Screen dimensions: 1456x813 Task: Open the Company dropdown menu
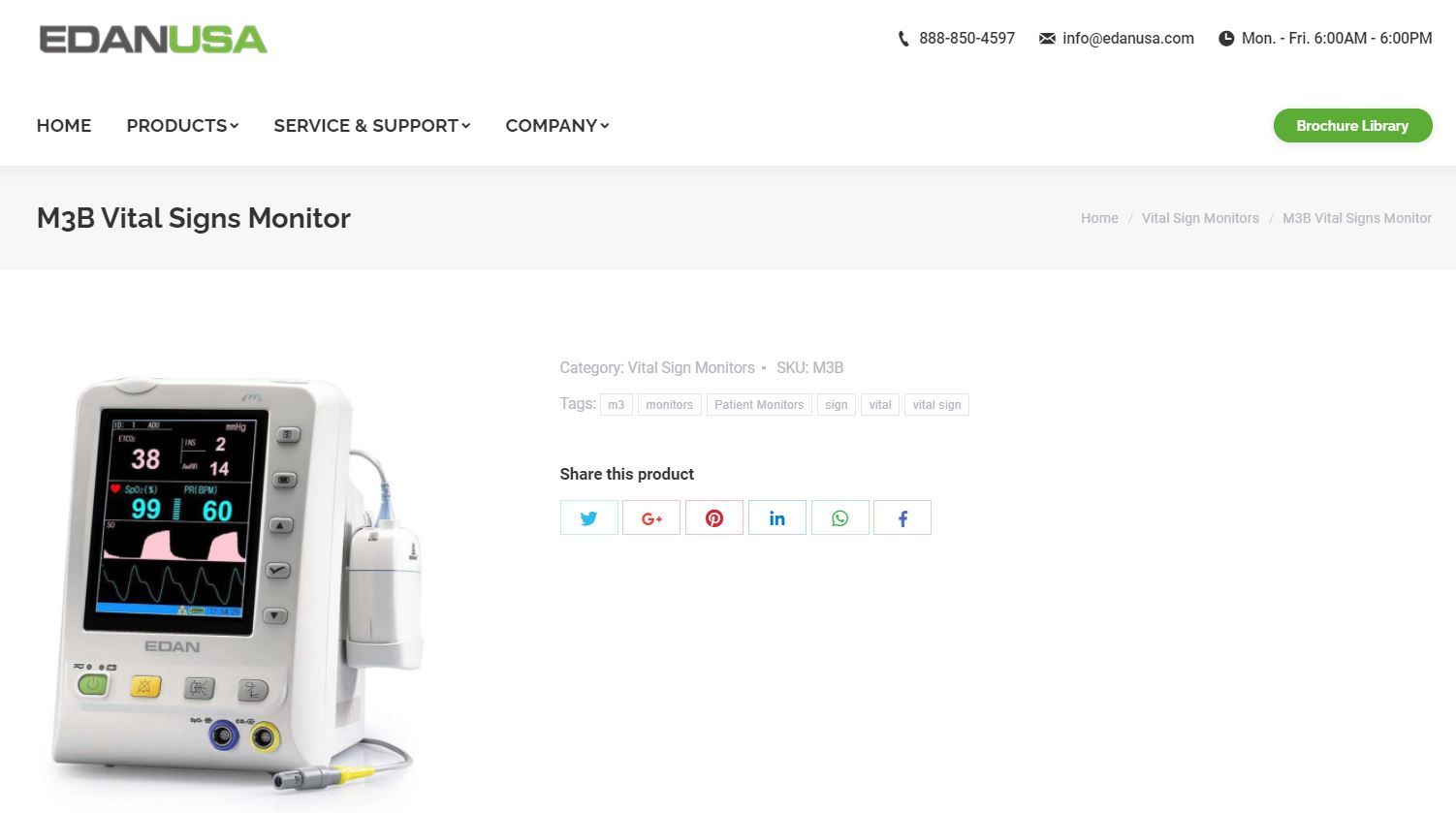(x=557, y=126)
